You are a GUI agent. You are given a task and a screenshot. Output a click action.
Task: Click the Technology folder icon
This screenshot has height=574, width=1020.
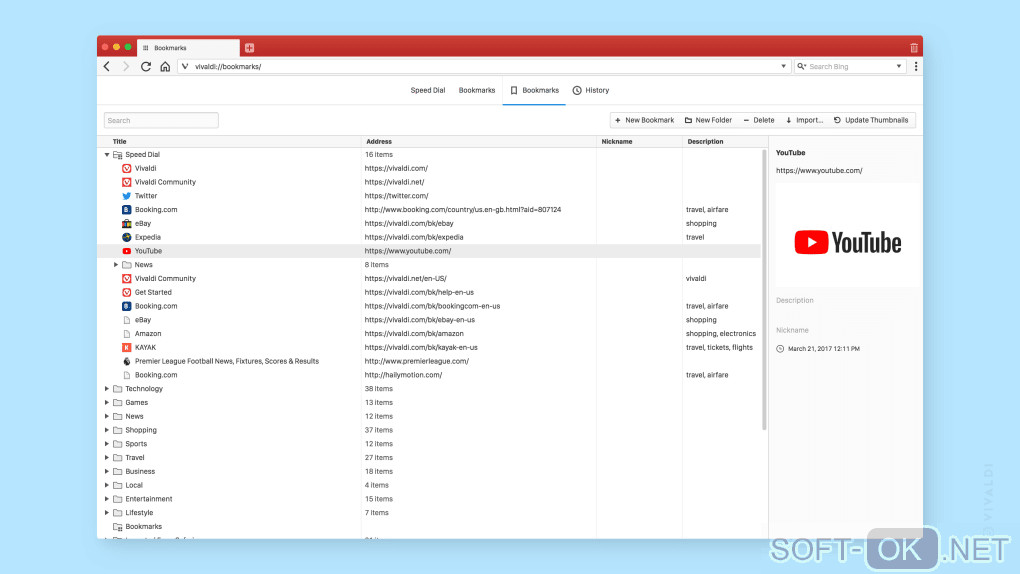click(118, 389)
